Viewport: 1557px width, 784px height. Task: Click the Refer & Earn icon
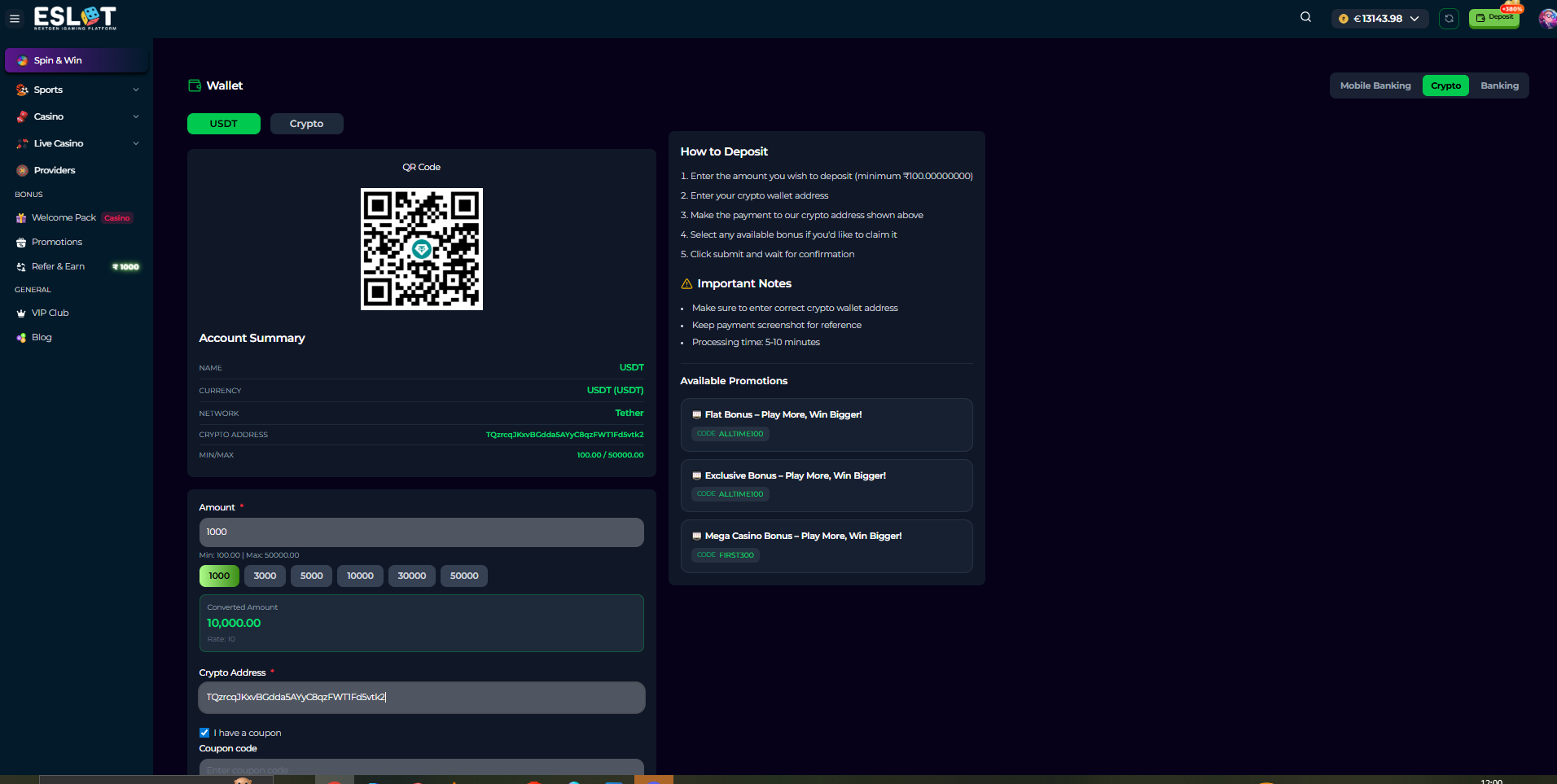(x=21, y=266)
